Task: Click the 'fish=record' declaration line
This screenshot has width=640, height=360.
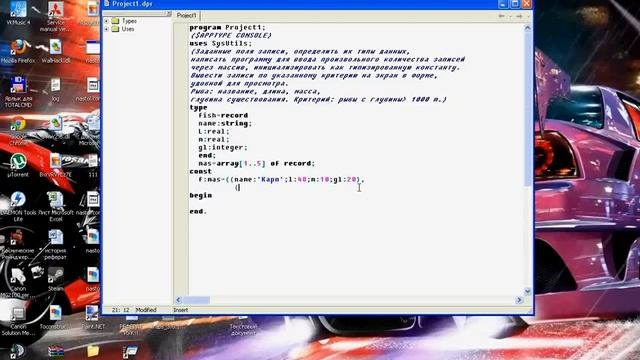Action: 223,115
